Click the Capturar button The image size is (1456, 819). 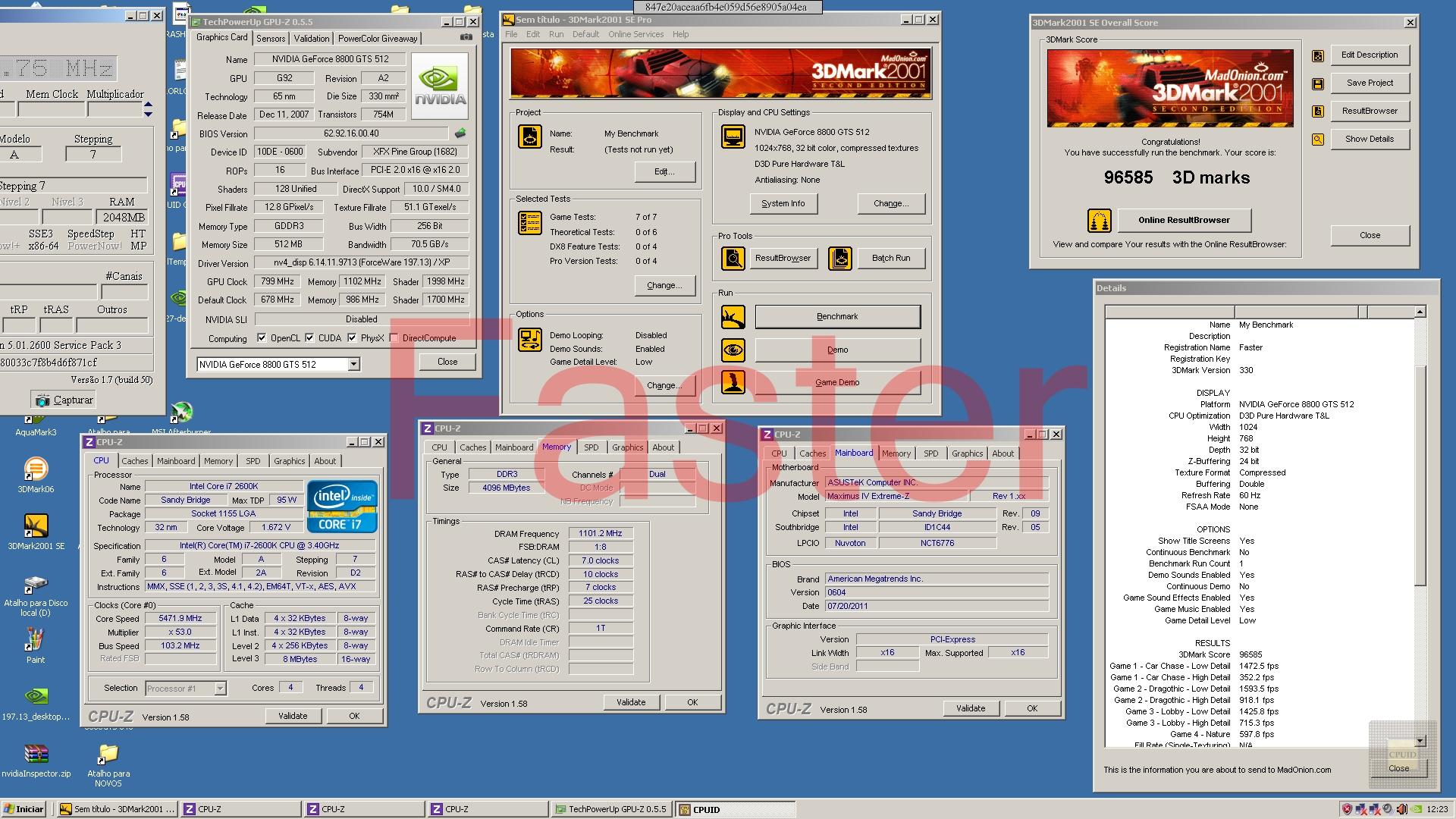pyautogui.click(x=64, y=400)
